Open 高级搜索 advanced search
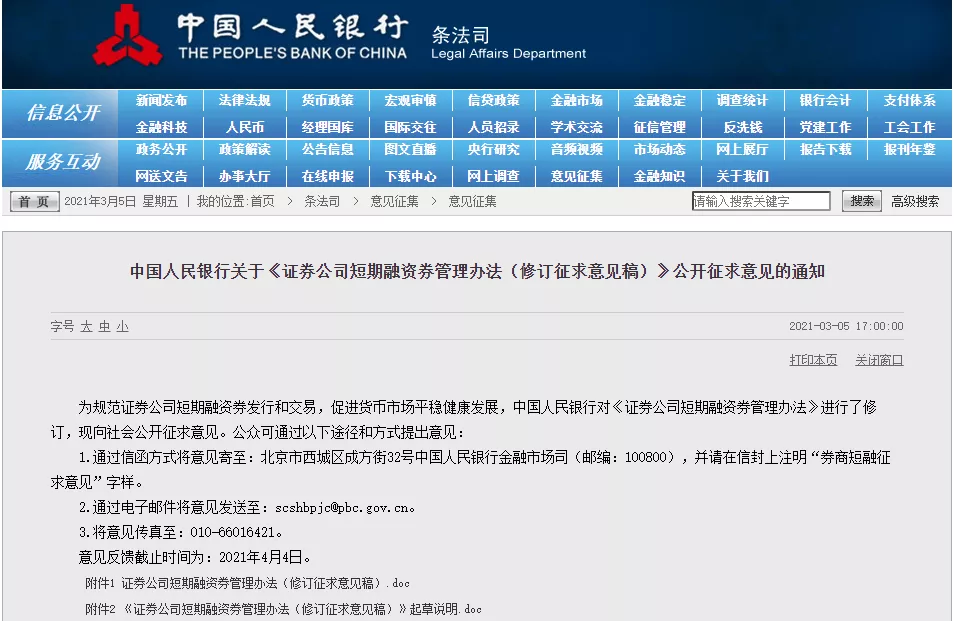The image size is (954, 621). point(915,201)
